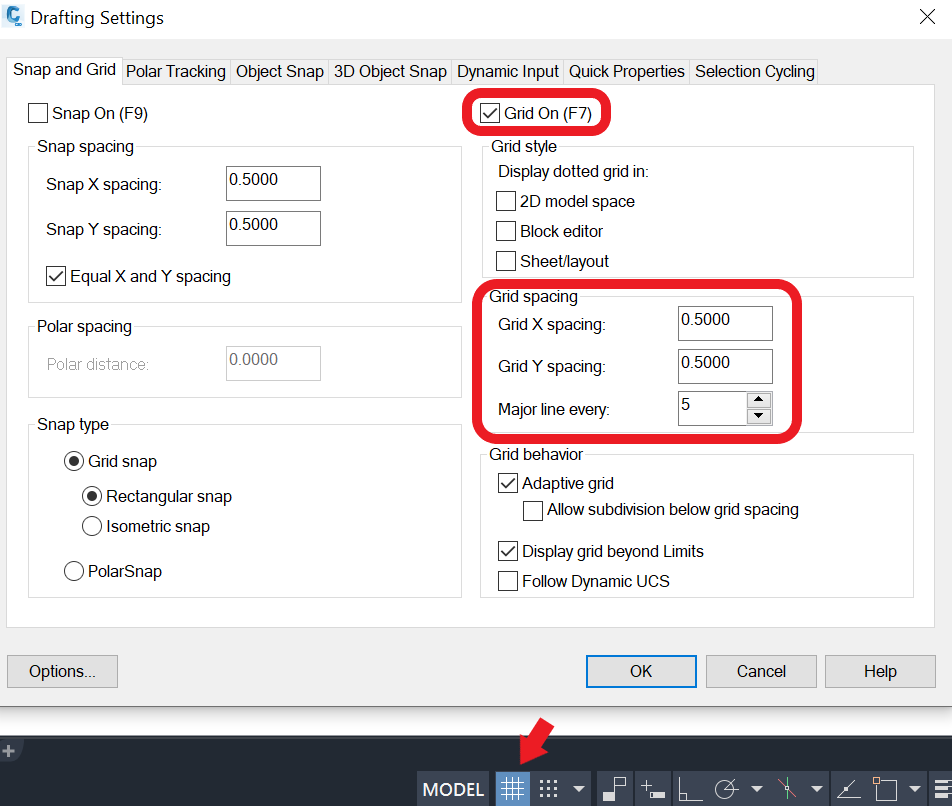This screenshot has height=806, width=952.
Task: Toggle Ortho mode icon in status bar
Action: (x=690, y=788)
